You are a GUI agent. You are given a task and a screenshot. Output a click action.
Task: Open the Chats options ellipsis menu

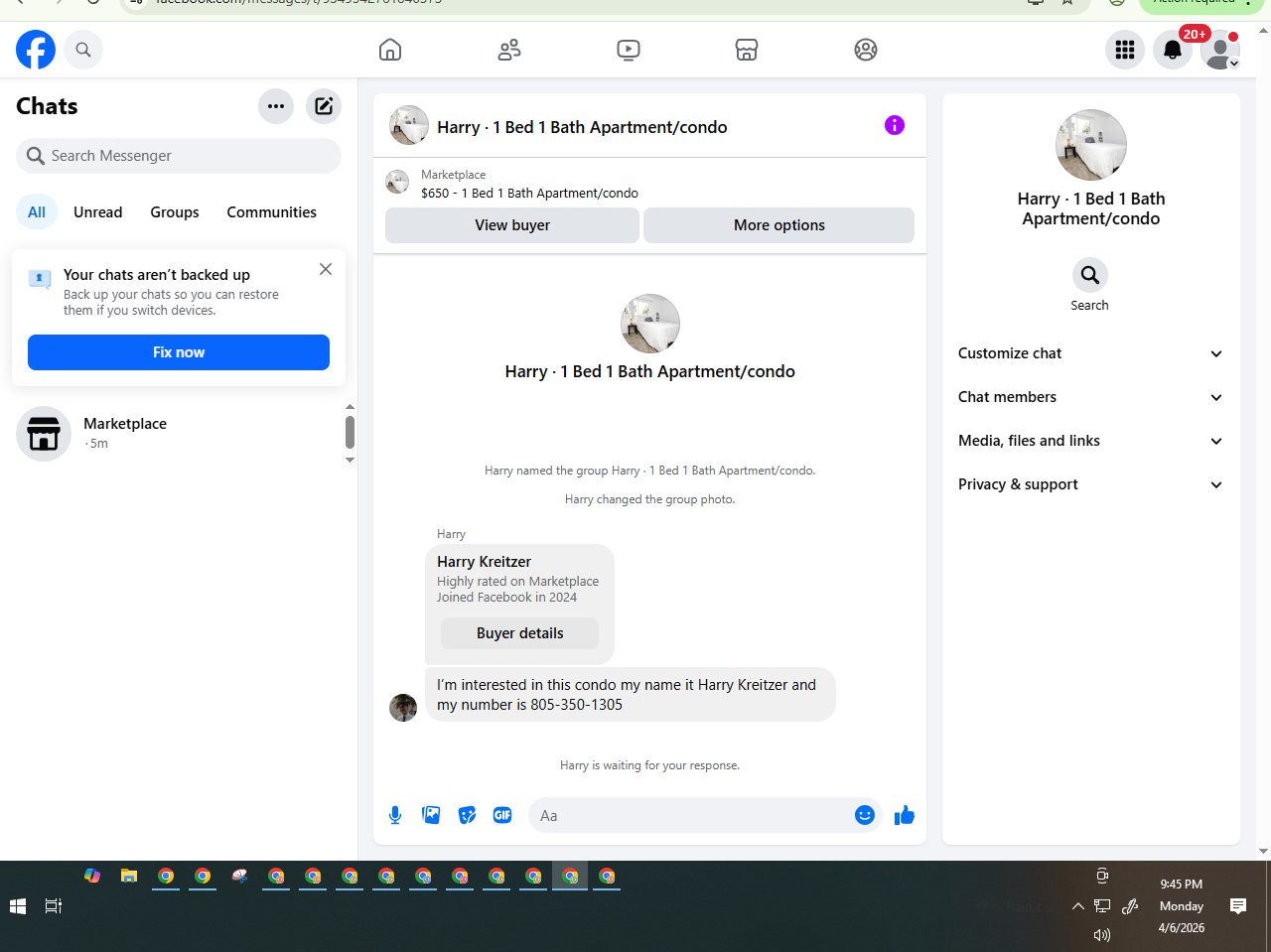pos(276,106)
